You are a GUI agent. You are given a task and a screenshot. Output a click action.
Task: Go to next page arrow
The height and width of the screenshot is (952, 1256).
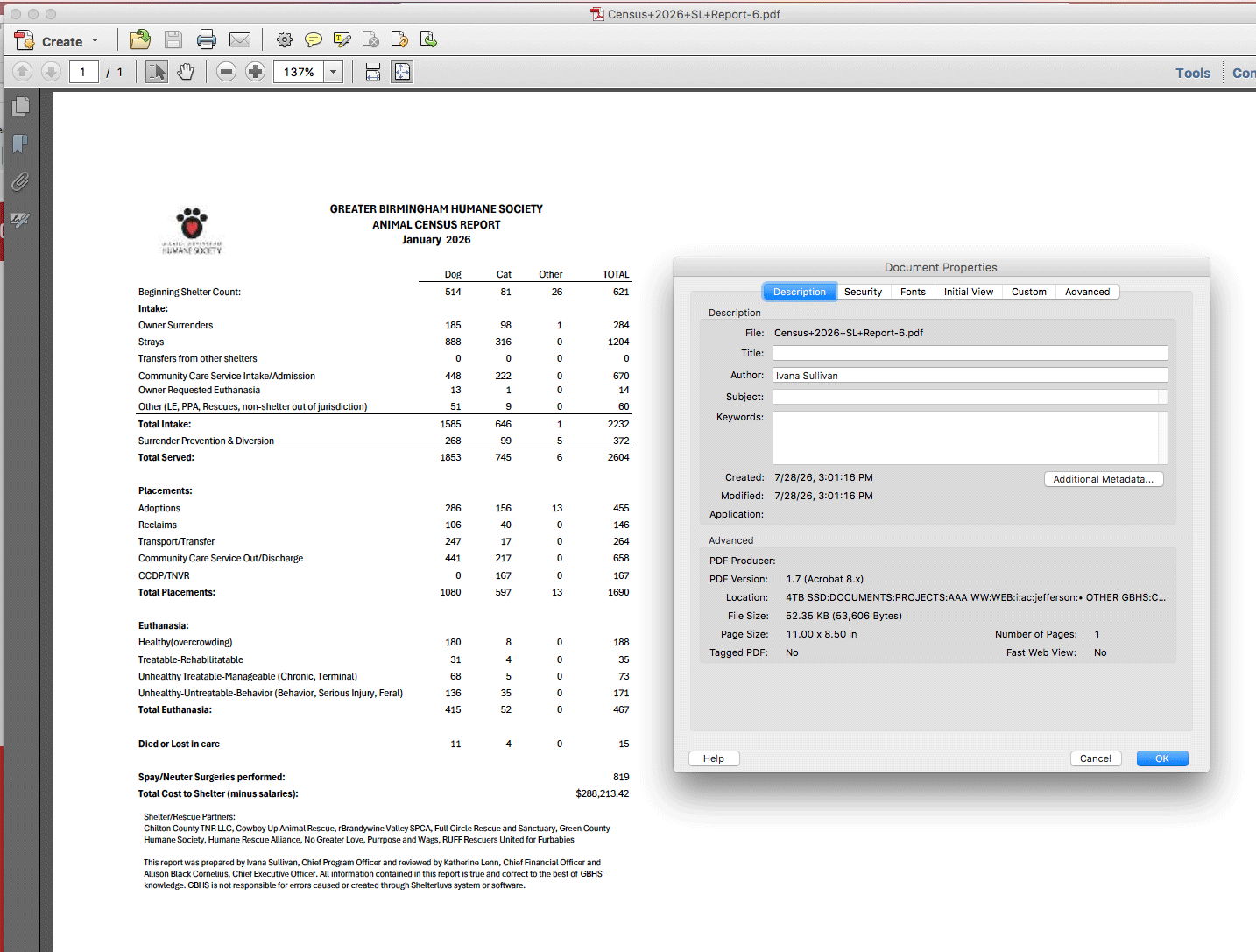coord(52,72)
